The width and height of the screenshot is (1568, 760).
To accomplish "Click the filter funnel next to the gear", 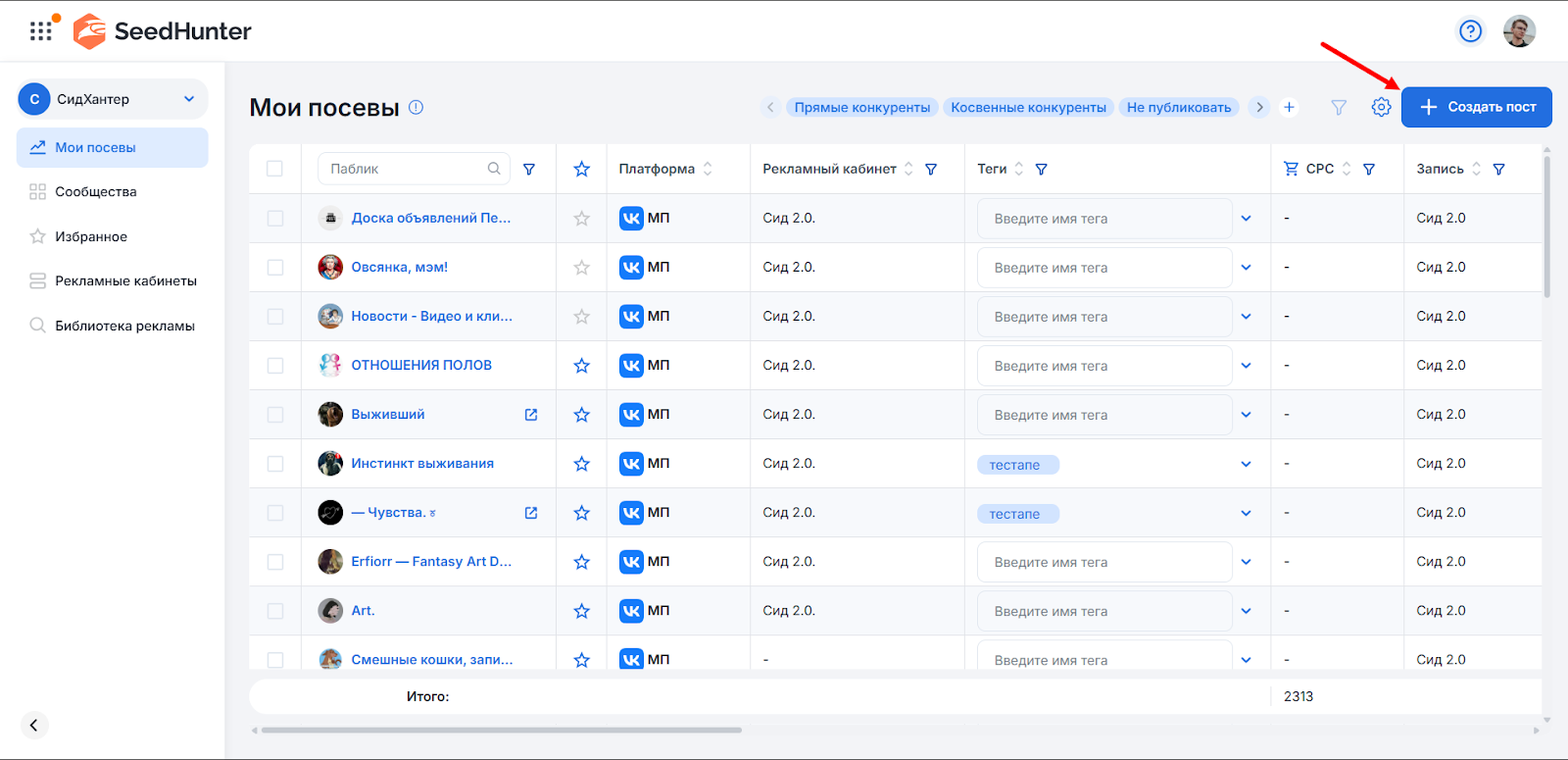I will (1339, 107).
